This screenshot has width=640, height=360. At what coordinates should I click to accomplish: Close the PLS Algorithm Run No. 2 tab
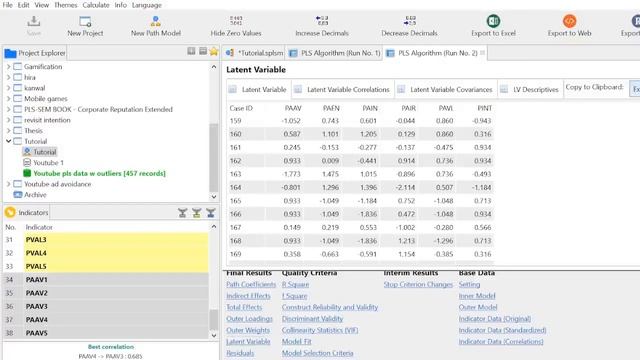click(482, 53)
